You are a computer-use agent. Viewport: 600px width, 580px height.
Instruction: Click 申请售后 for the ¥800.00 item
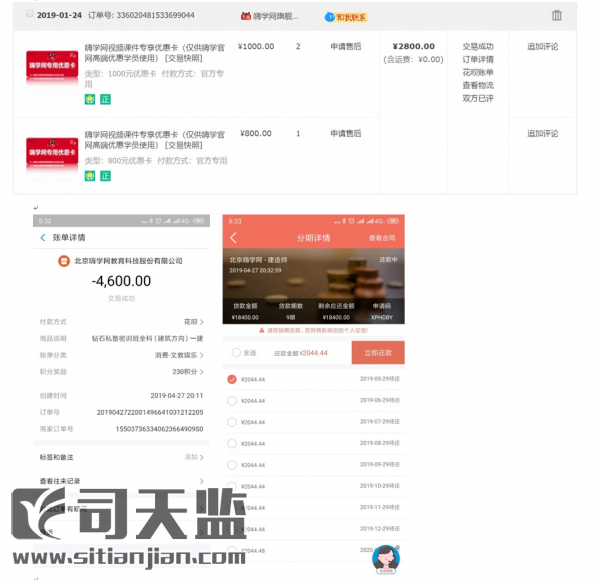click(x=346, y=134)
